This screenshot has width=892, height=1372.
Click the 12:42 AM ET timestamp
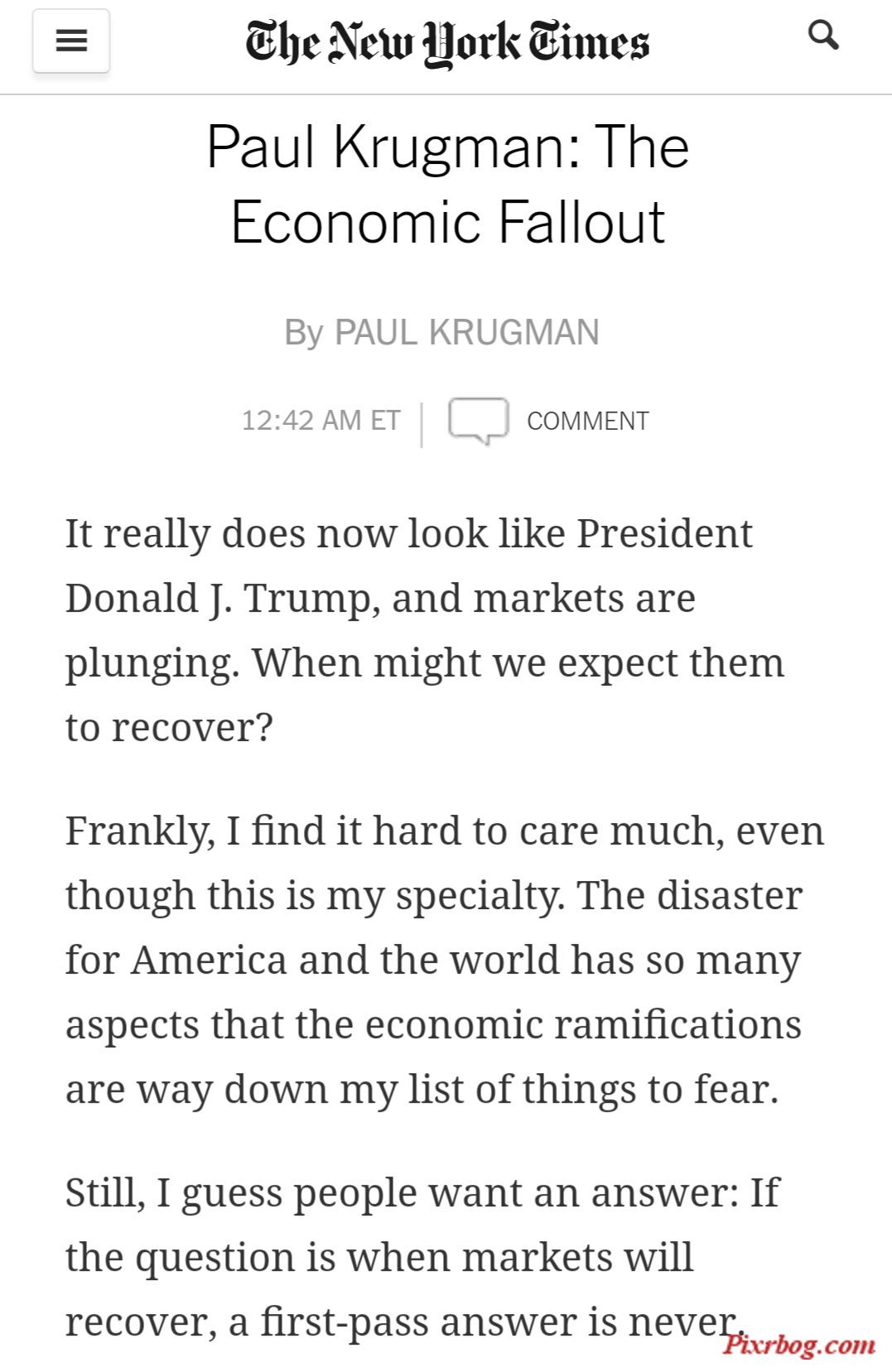[321, 421]
